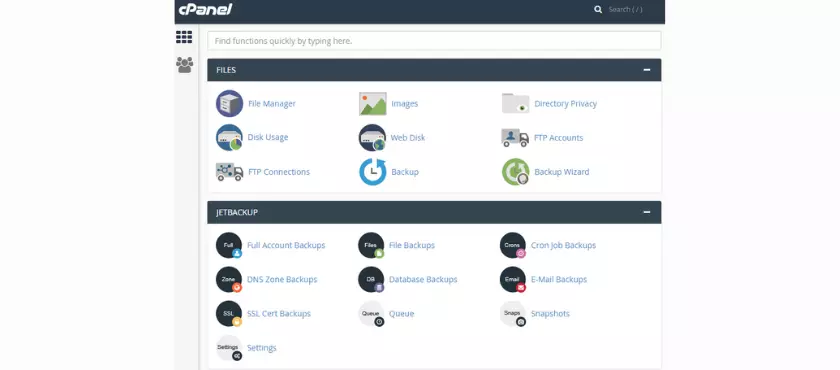Open the File Backups link
Screen dimensions: 840x370
click(x=412, y=245)
